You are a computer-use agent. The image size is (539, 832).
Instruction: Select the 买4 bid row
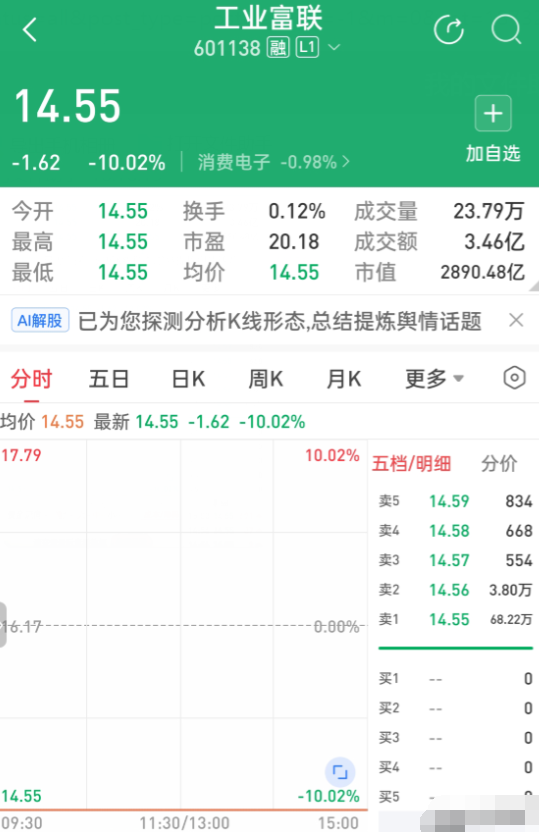pyautogui.click(x=455, y=767)
